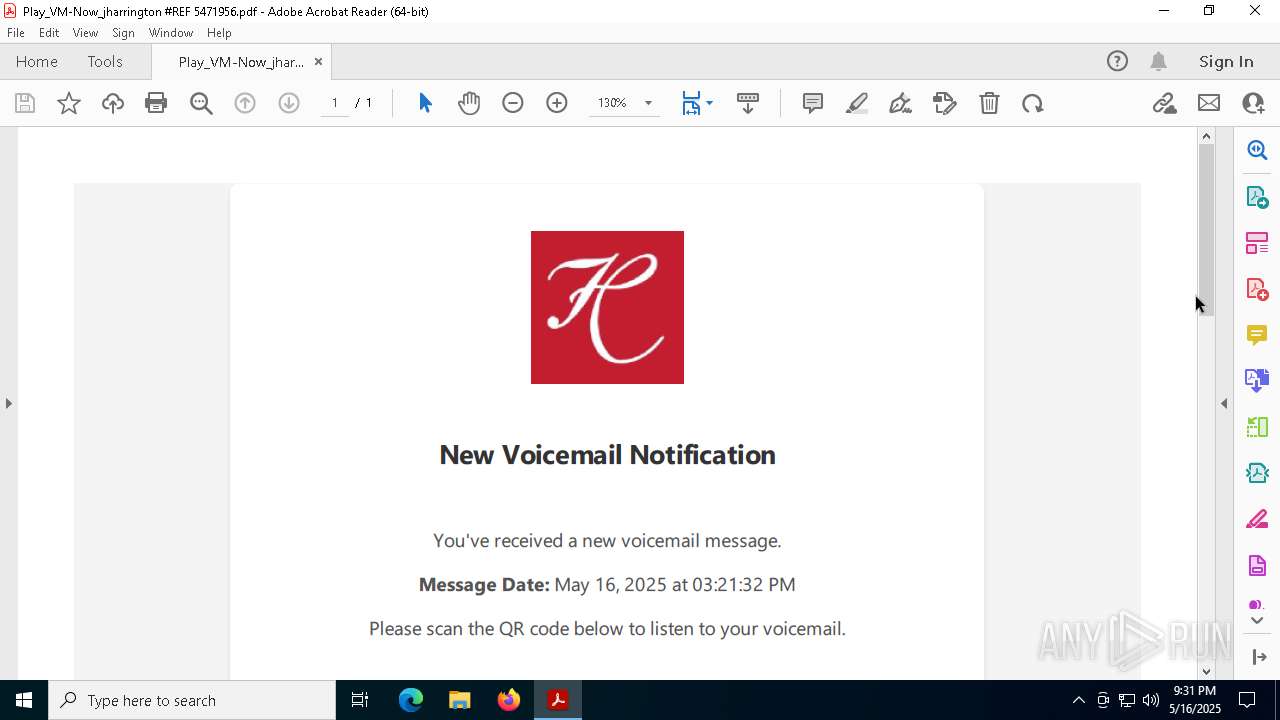Open the purple document tool in right pane
Image resolution: width=1280 pixels, height=720 pixels.
[1257, 565]
